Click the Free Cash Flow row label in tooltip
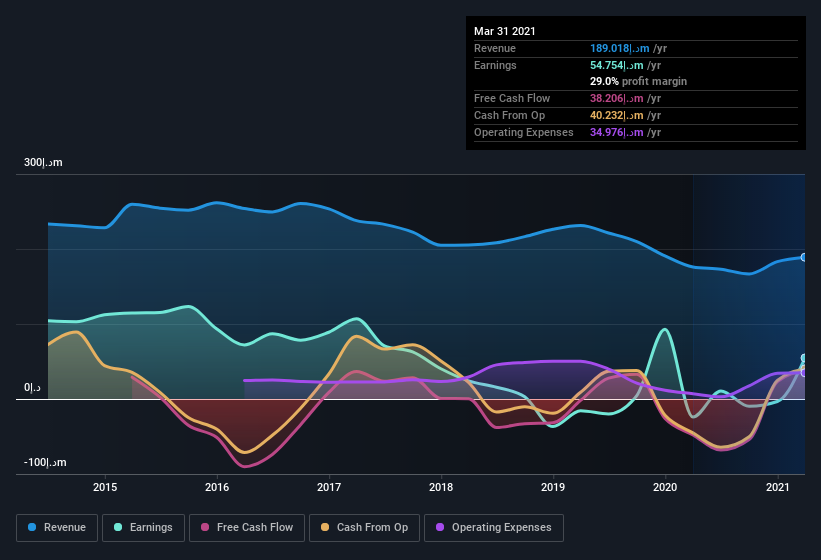Viewport: 821px width, 560px height. [x=512, y=98]
